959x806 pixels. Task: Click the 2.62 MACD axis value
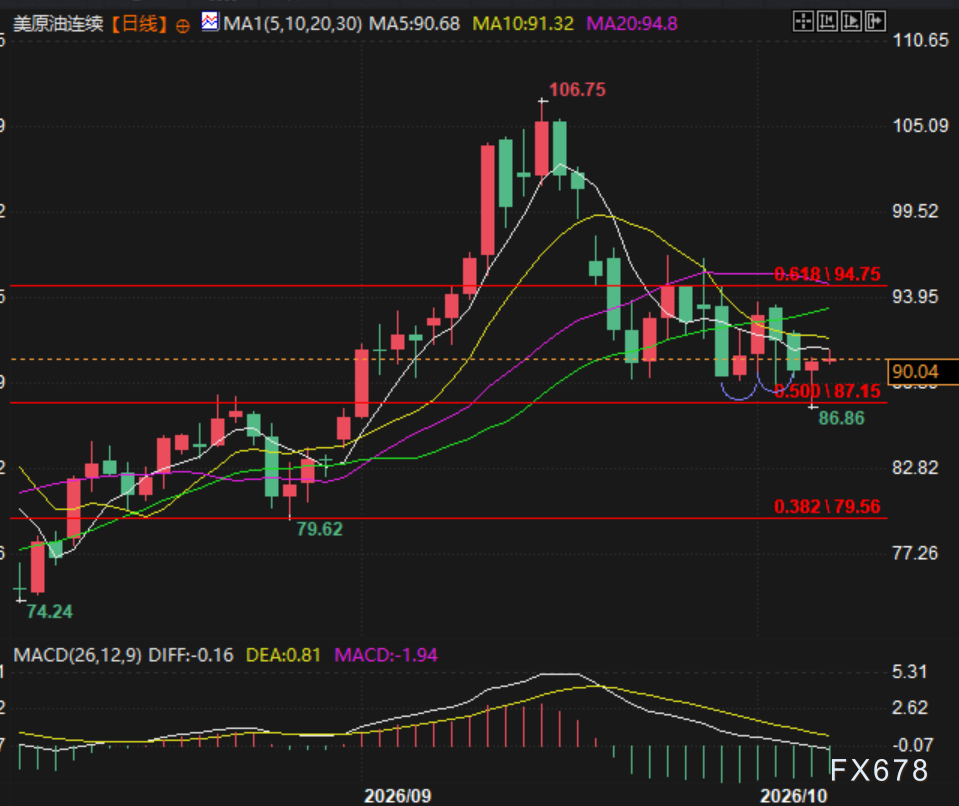click(x=909, y=708)
